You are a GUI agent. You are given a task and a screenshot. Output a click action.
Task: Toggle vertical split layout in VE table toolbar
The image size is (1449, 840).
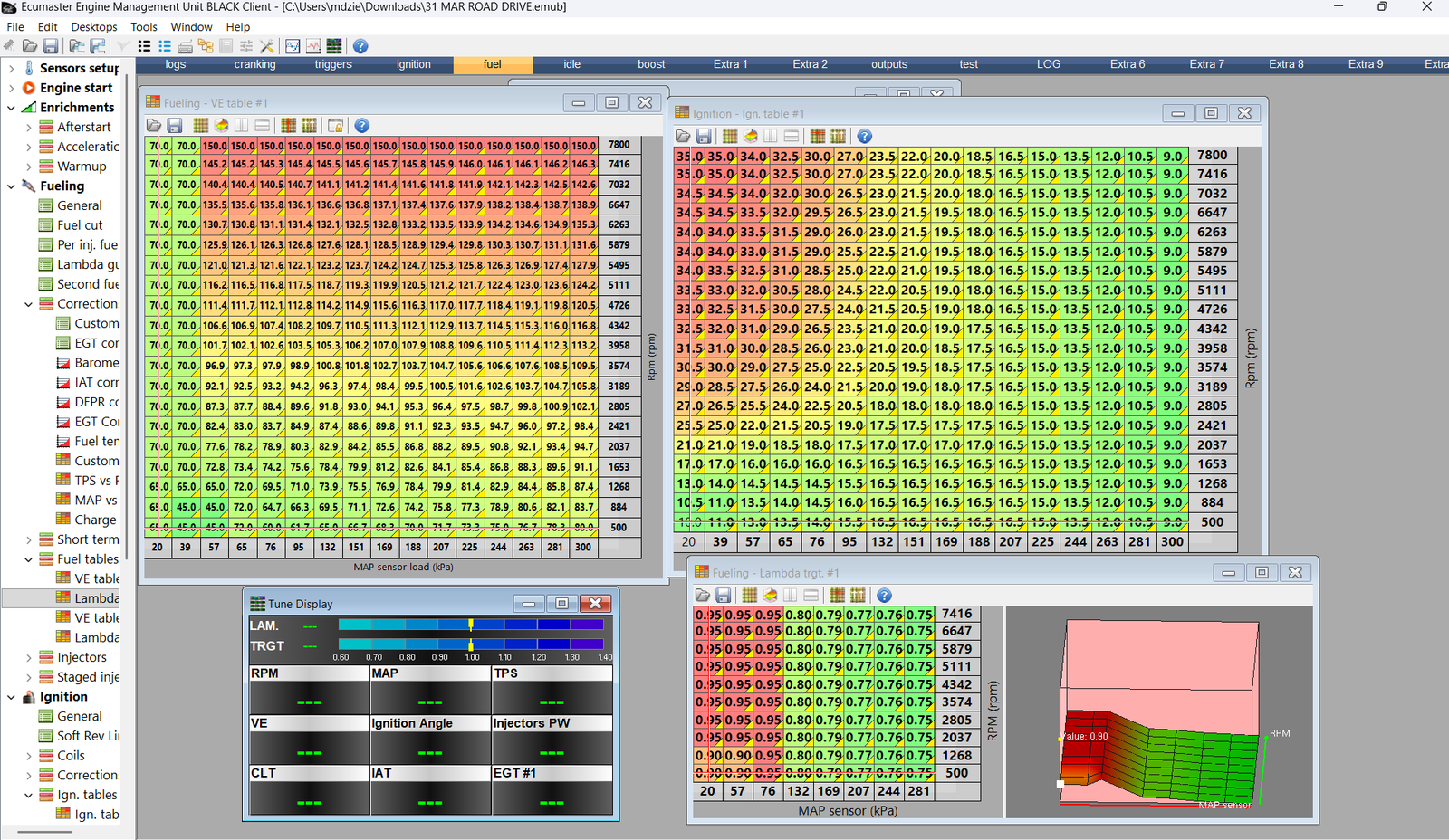tap(242, 126)
